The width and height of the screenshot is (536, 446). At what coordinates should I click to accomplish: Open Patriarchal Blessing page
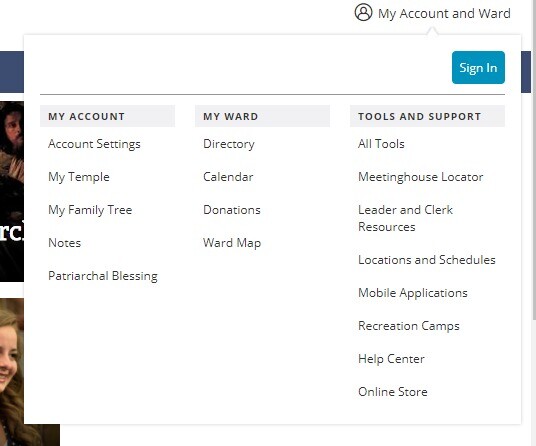point(103,276)
